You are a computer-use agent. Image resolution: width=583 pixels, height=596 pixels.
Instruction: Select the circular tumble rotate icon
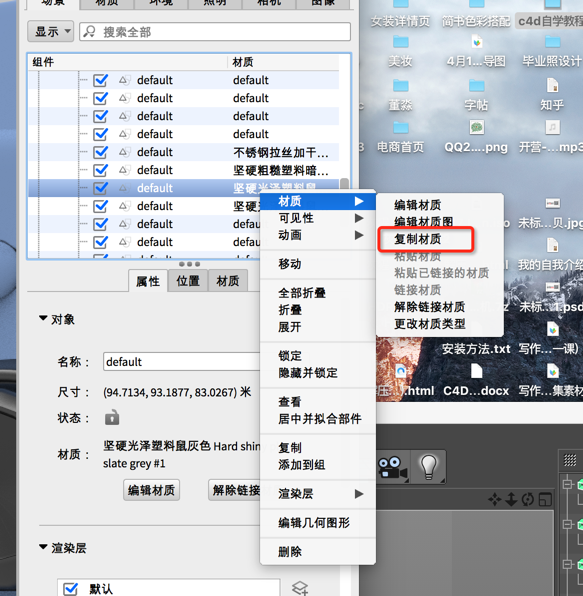(528, 499)
